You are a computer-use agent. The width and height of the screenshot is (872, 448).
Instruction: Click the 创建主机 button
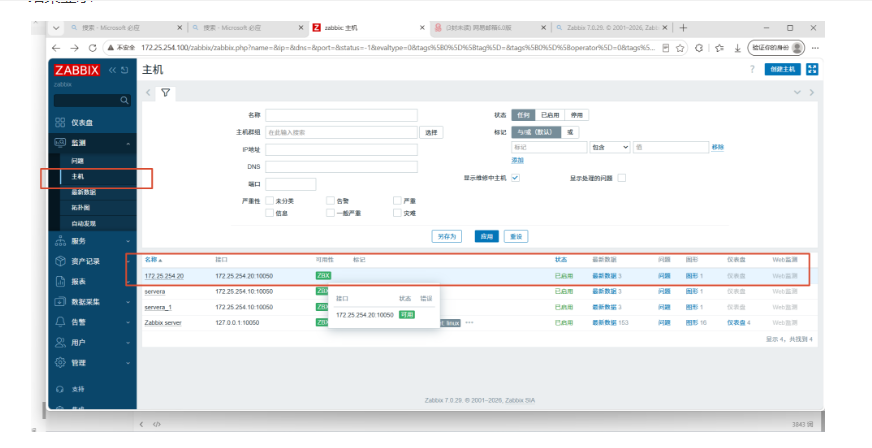click(782, 69)
